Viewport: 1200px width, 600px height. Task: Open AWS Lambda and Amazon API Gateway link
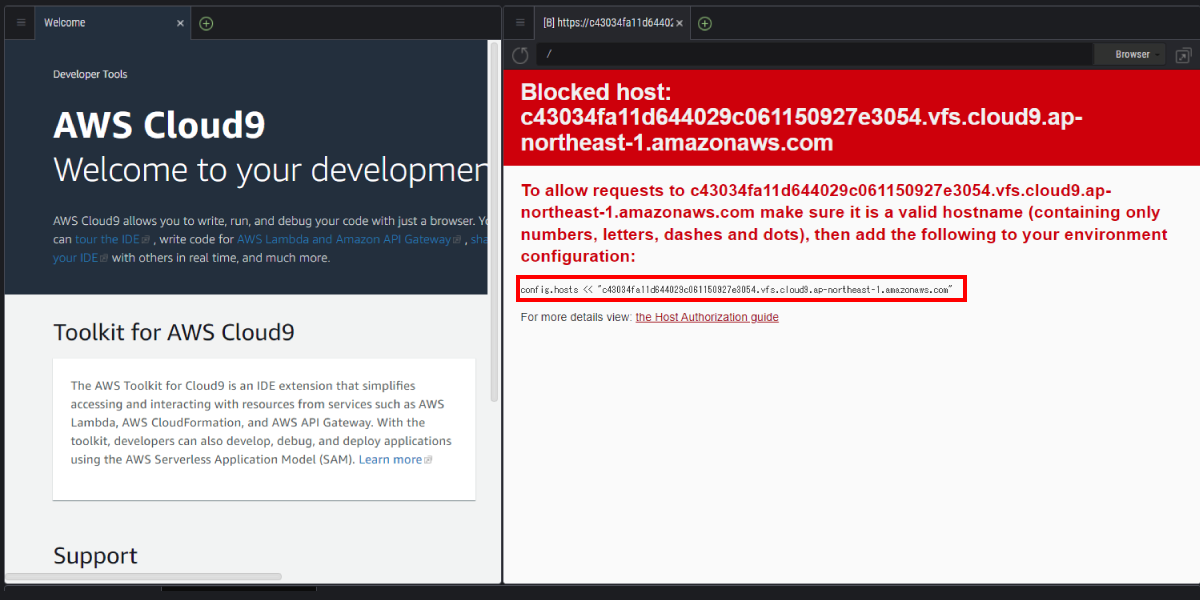click(349, 239)
